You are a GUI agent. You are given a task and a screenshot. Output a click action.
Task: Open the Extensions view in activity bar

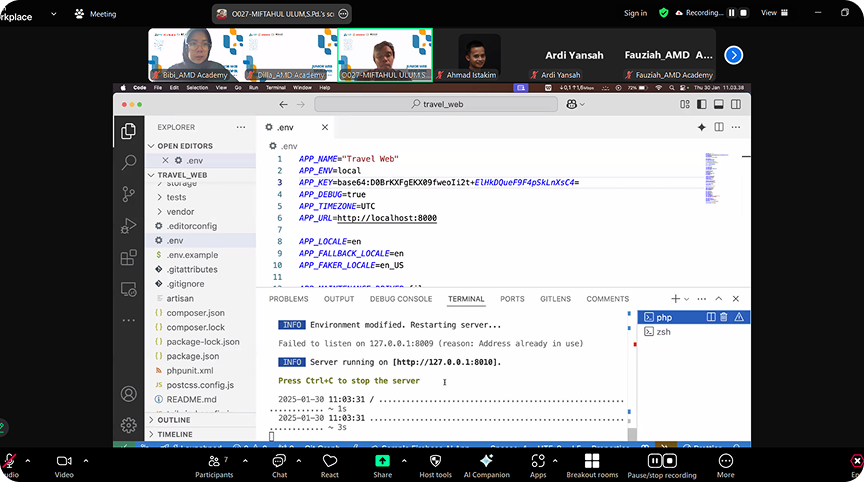pyautogui.click(x=128, y=257)
